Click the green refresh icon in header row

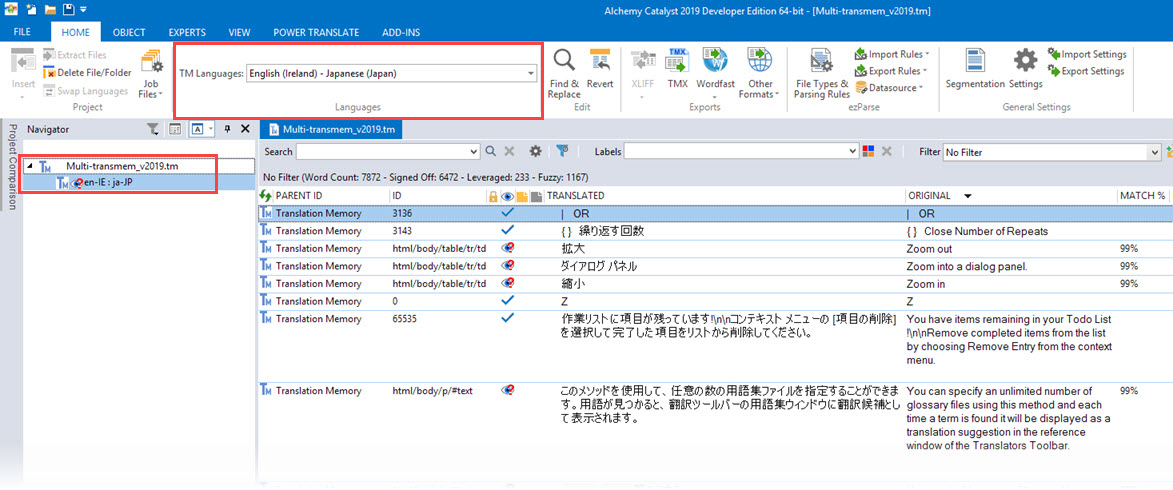pyautogui.click(x=265, y=195)
